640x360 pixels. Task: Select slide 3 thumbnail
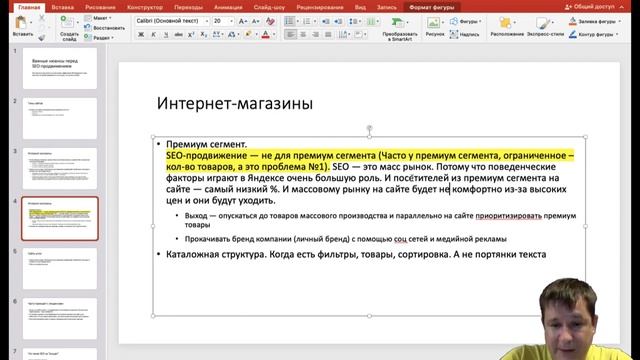click(60, 168)
